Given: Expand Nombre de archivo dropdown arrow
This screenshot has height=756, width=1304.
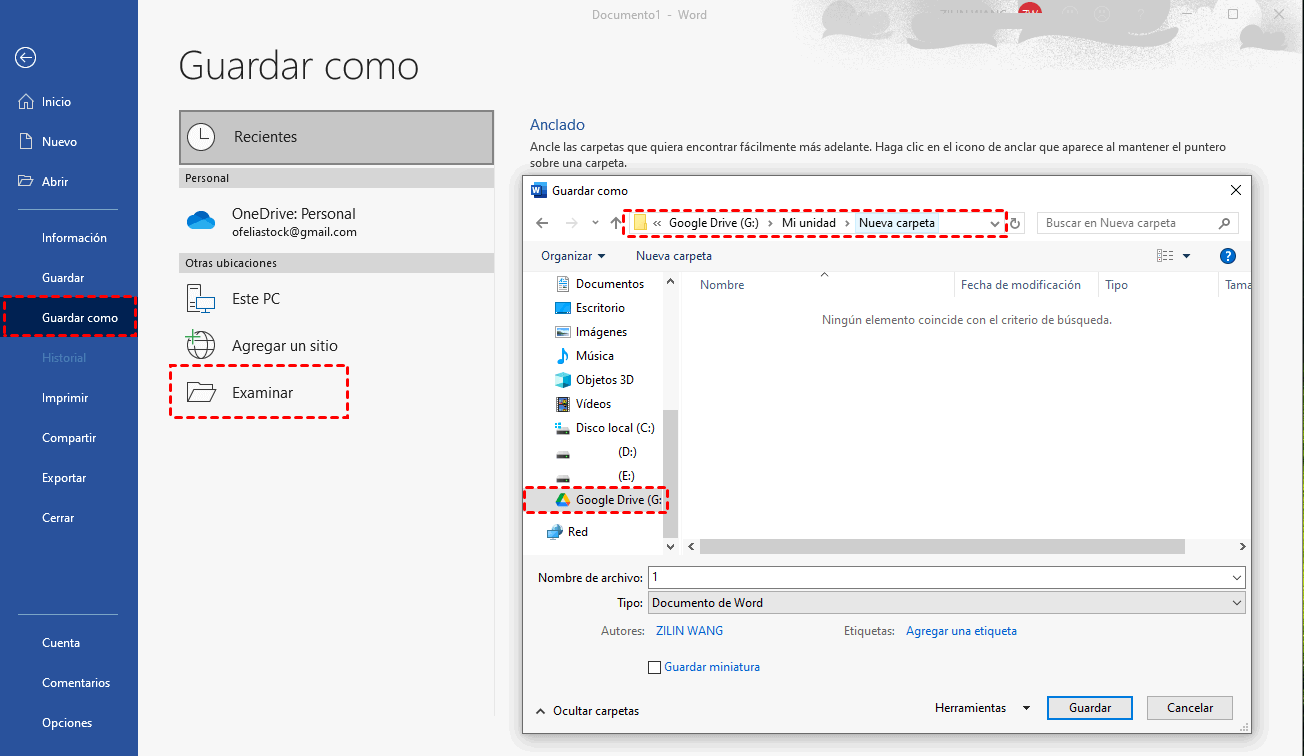Looking at the screenshot, I should (x=1237, y=578).
